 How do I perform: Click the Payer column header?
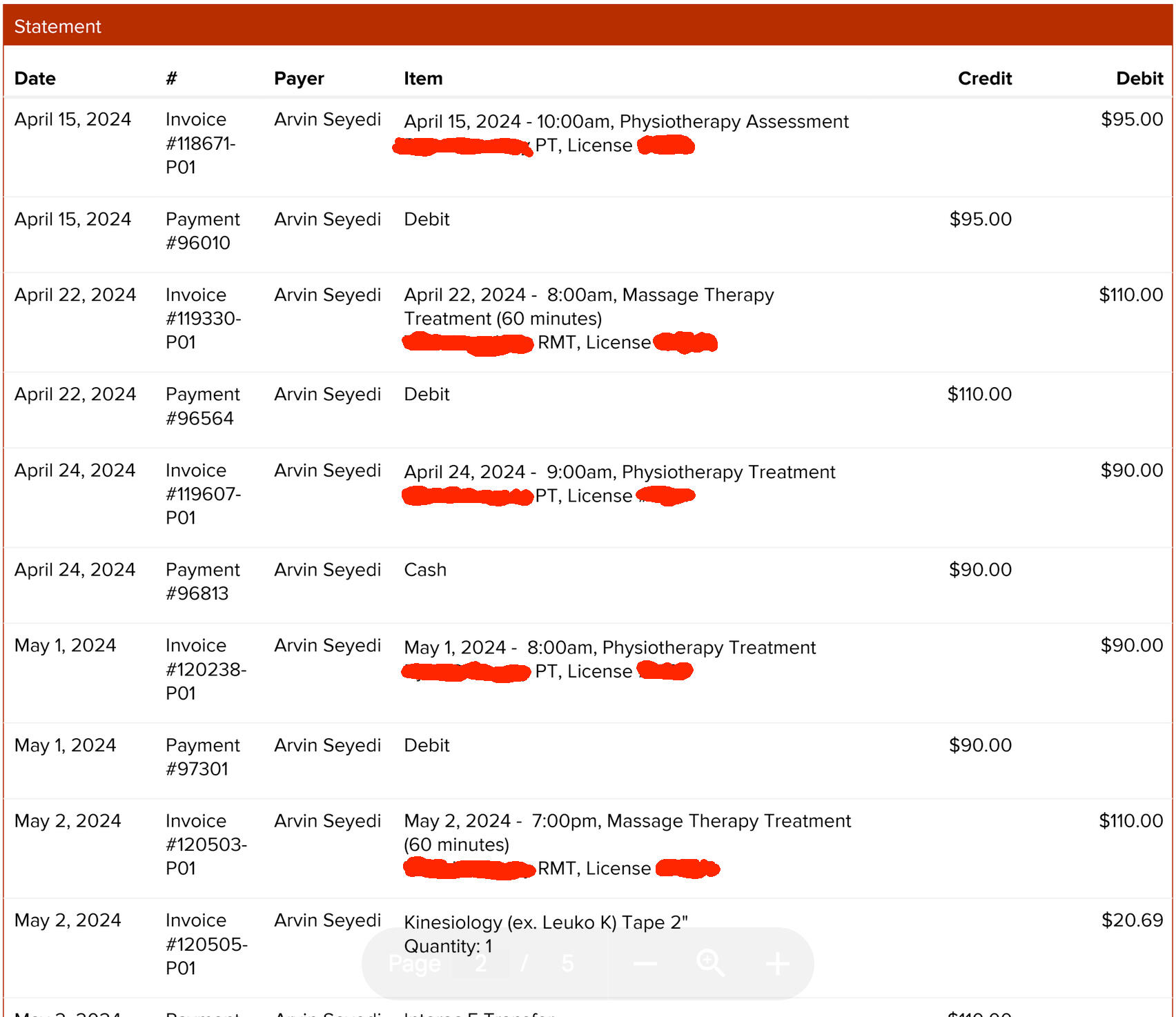point(299,79)
